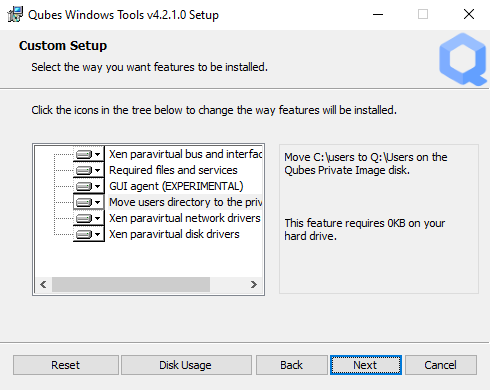Select the 'Xen paravirtual disk drivers' row
The image size is (490, 390).
[x=174, y=234]
